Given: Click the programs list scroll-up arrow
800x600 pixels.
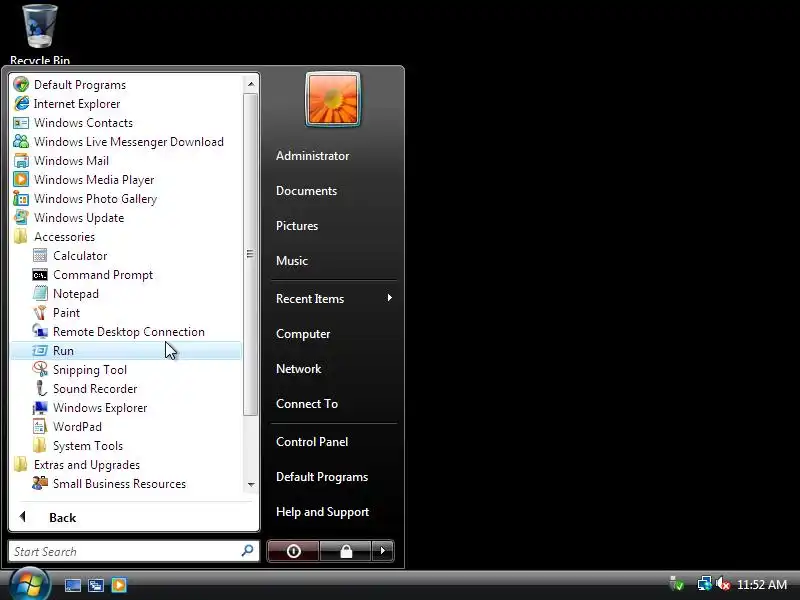Looking at the screenshot, I should click(251, 84).
